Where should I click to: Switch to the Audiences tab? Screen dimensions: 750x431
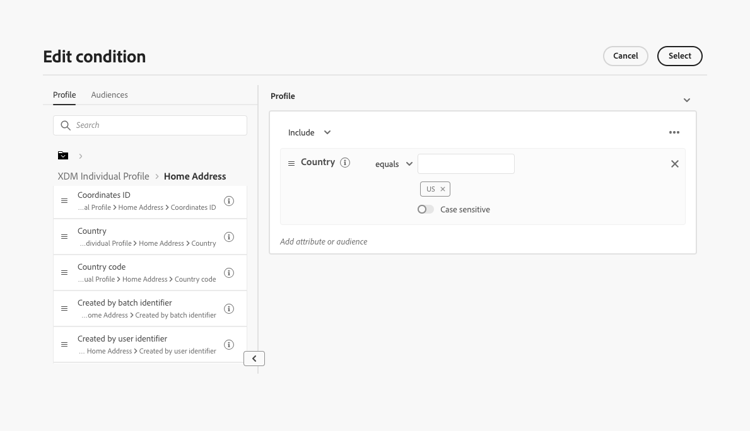tap(109, 95)
